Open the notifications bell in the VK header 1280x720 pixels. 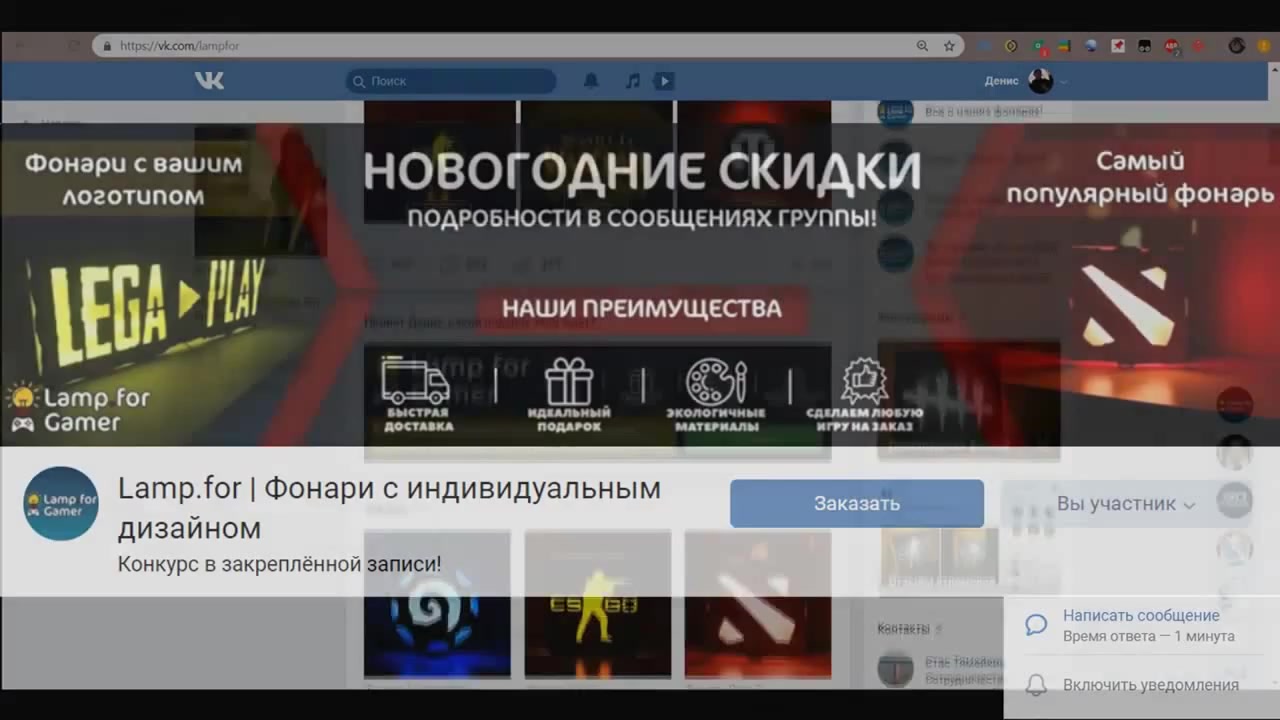[x=591, y=81]
